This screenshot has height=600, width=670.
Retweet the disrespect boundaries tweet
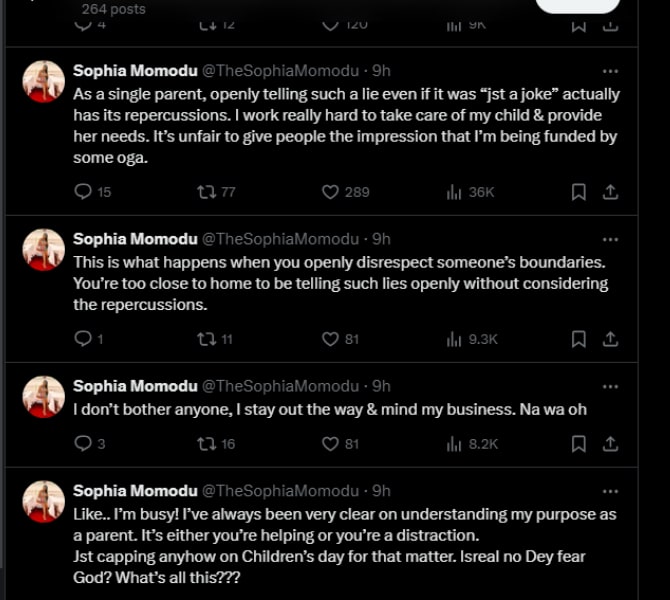pos(207,339)
